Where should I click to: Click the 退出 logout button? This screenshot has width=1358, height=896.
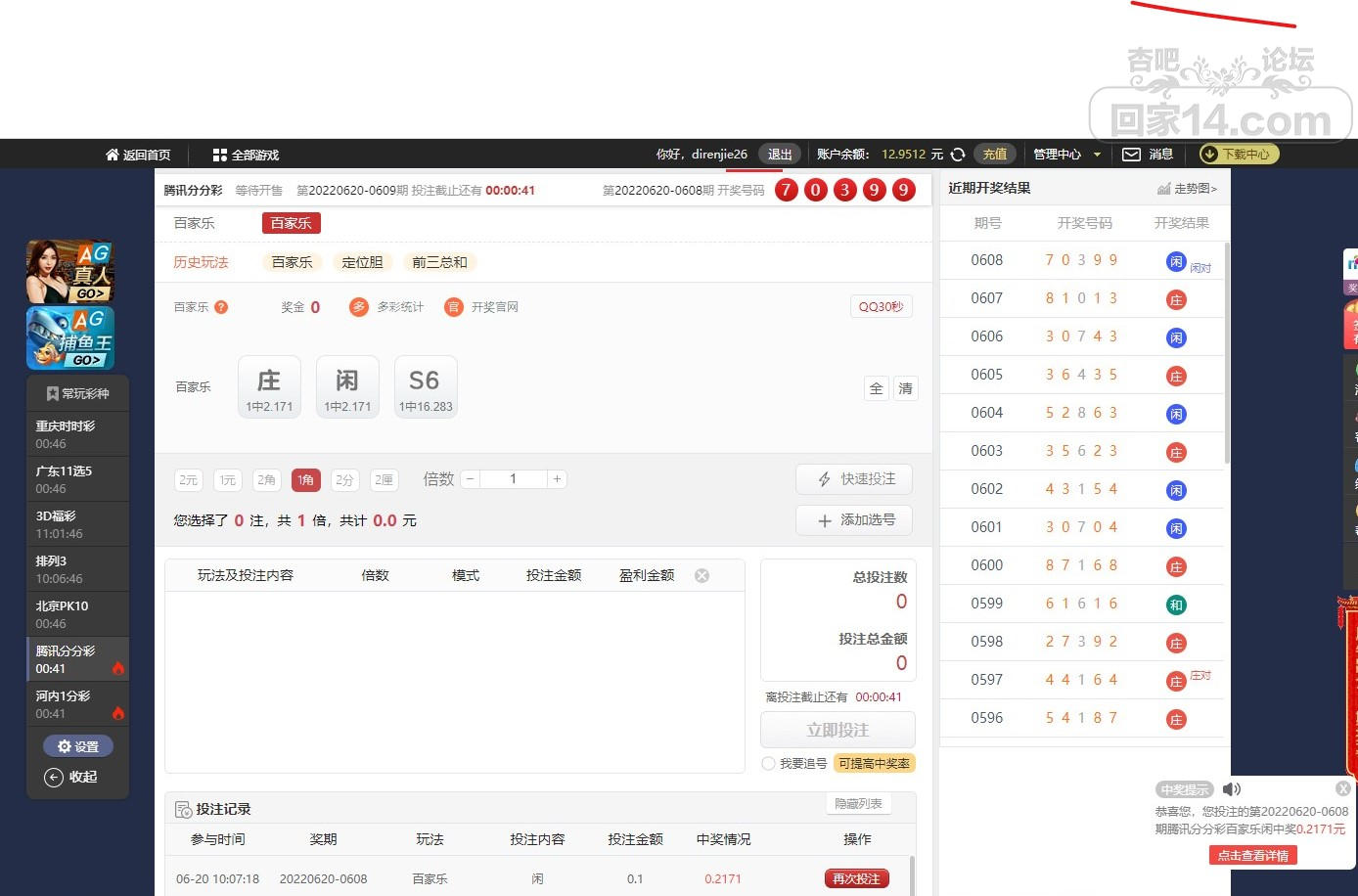click(x=780, y=155)
